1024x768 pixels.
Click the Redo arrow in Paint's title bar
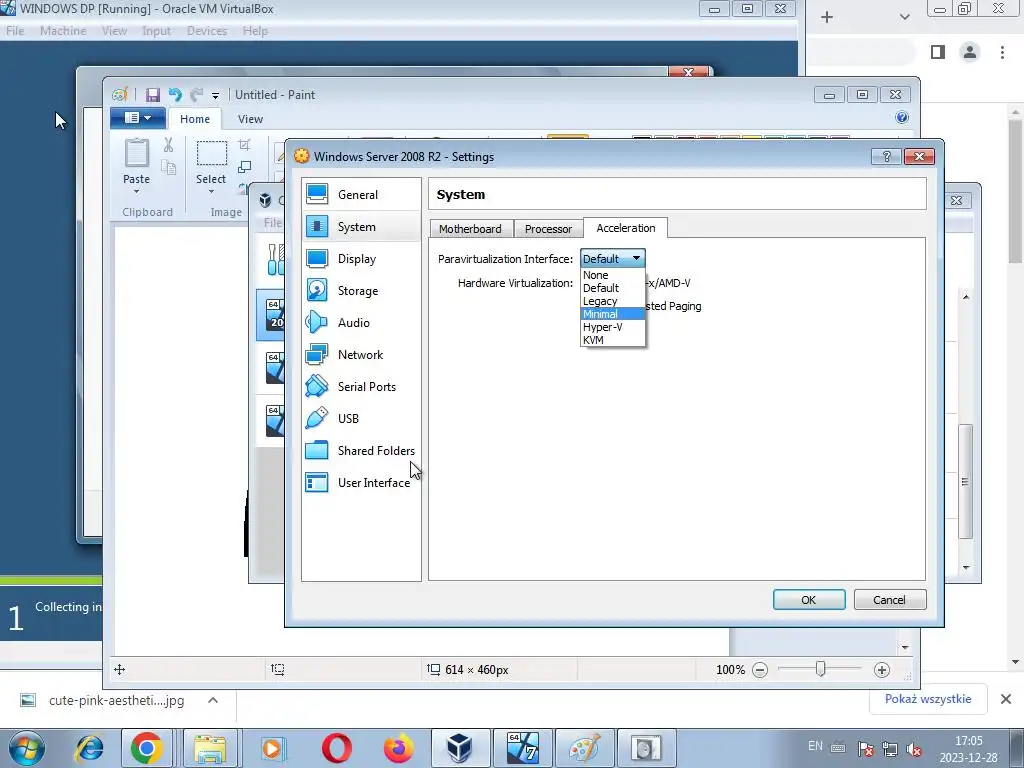click(196, 95)
